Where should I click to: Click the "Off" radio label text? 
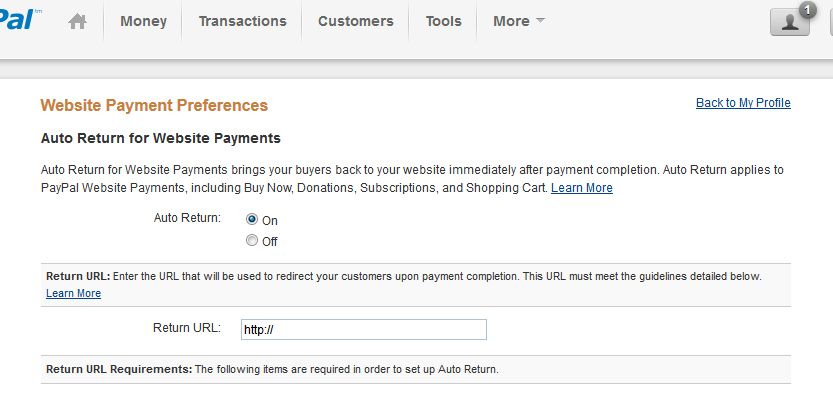point(270,242)
